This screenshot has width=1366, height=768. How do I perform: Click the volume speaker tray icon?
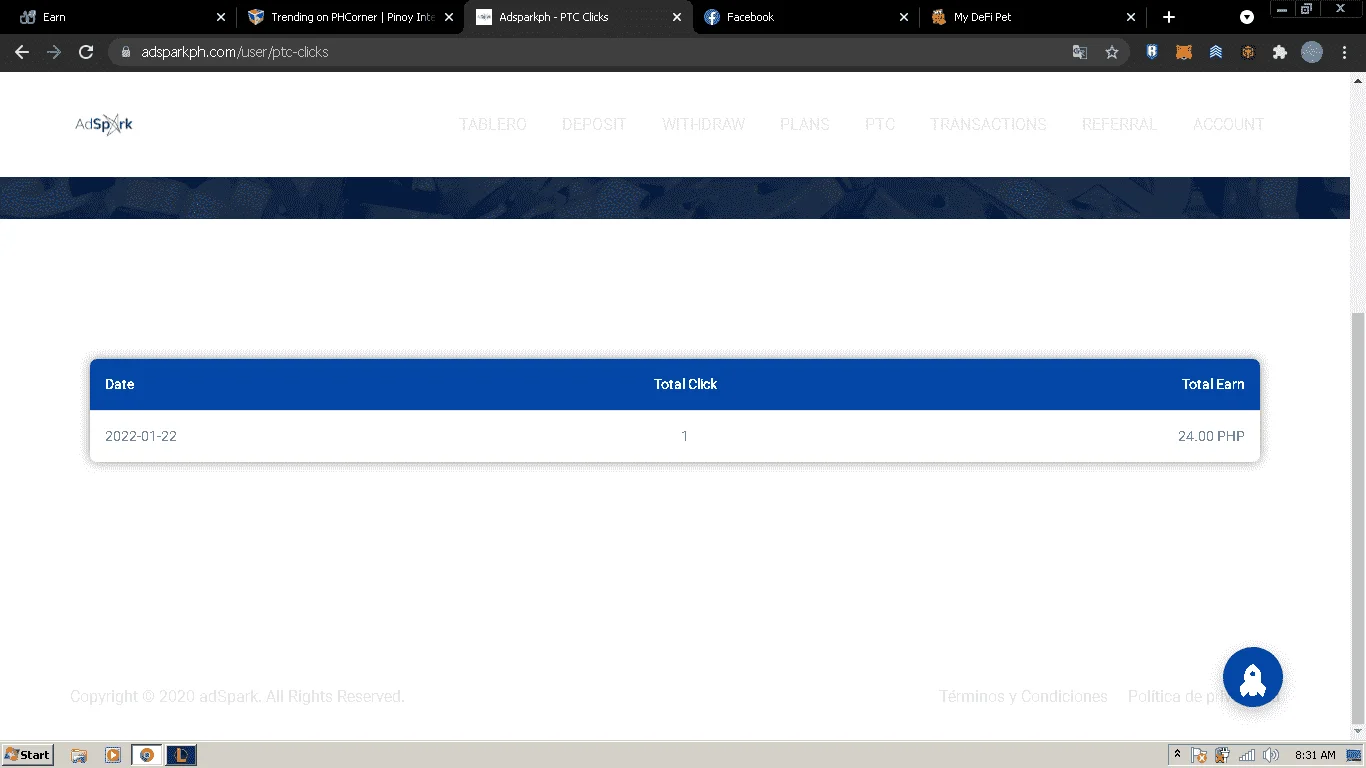[1271, 755]
